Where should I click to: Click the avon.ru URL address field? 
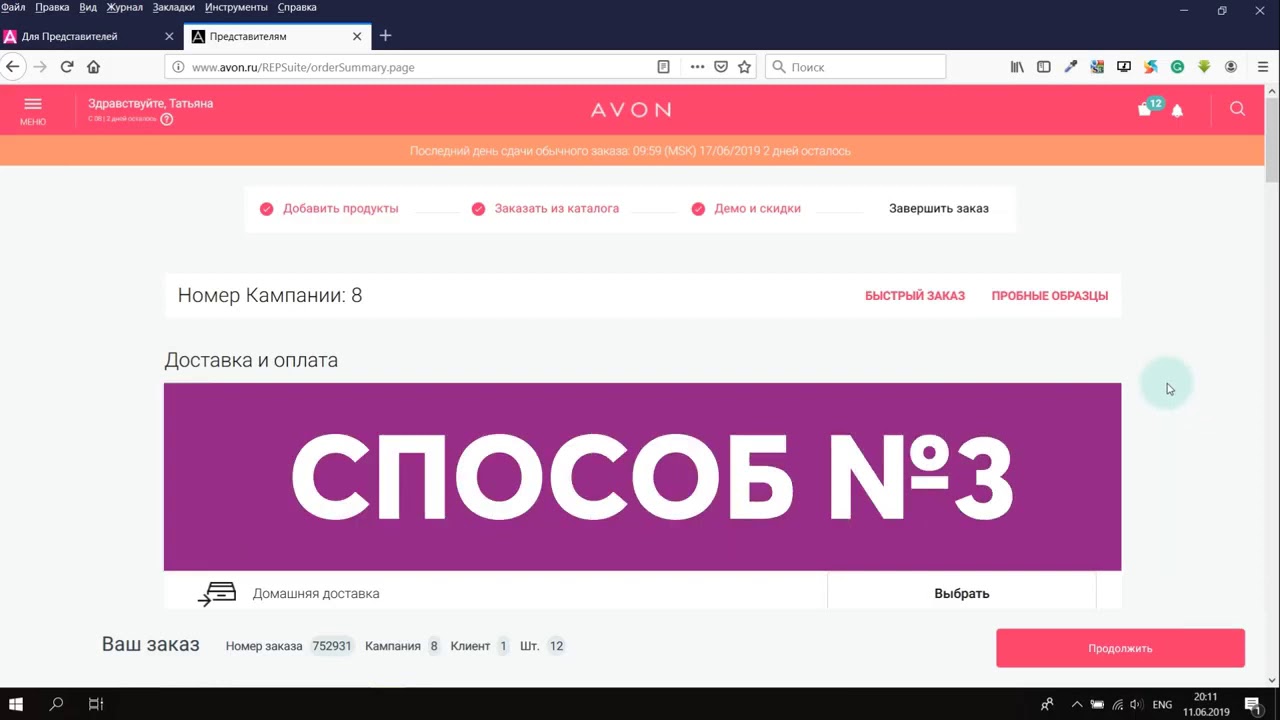pyautogui.click(x=410, y=67)
